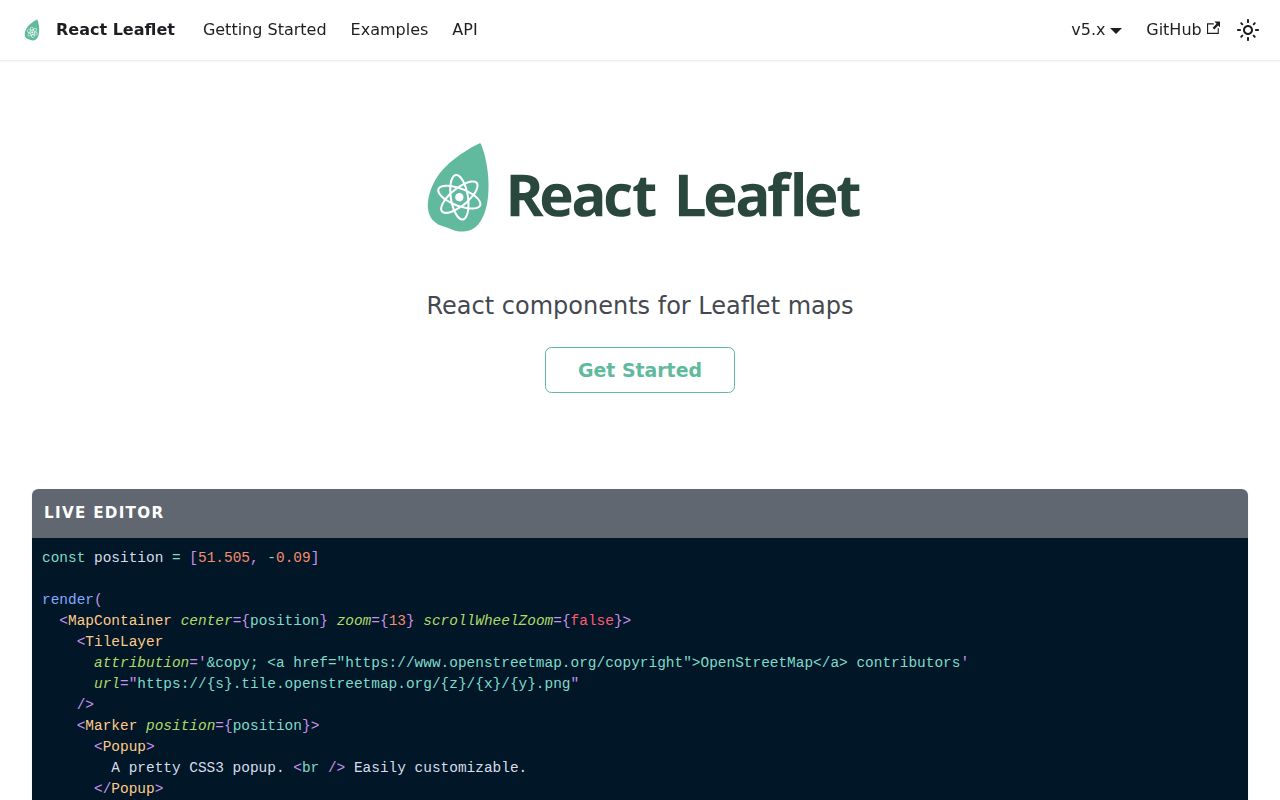
Task: Click the React Leaflet leaf logo in navbar
Action: point(33,30)
